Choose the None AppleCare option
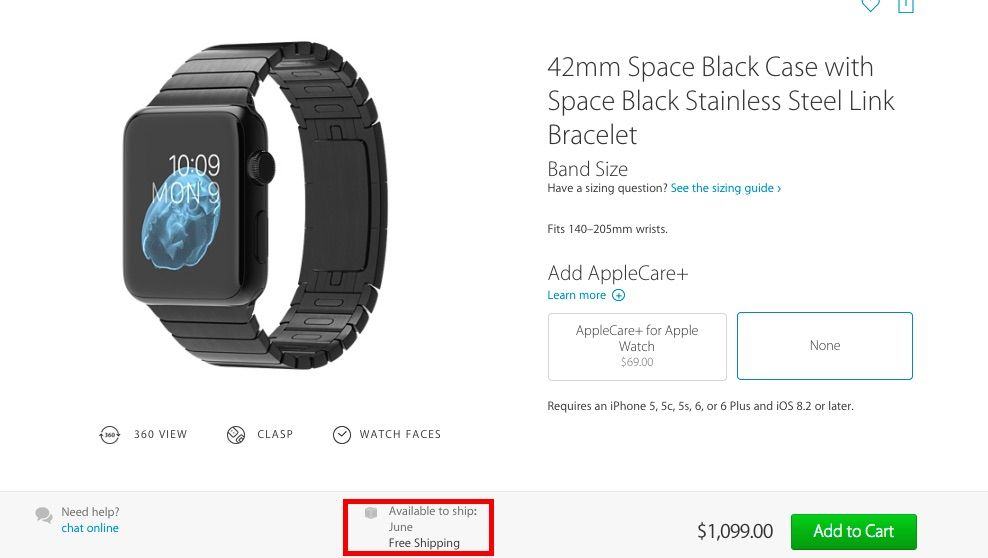The height and width of the screenshot is (558, 988). 825,346
